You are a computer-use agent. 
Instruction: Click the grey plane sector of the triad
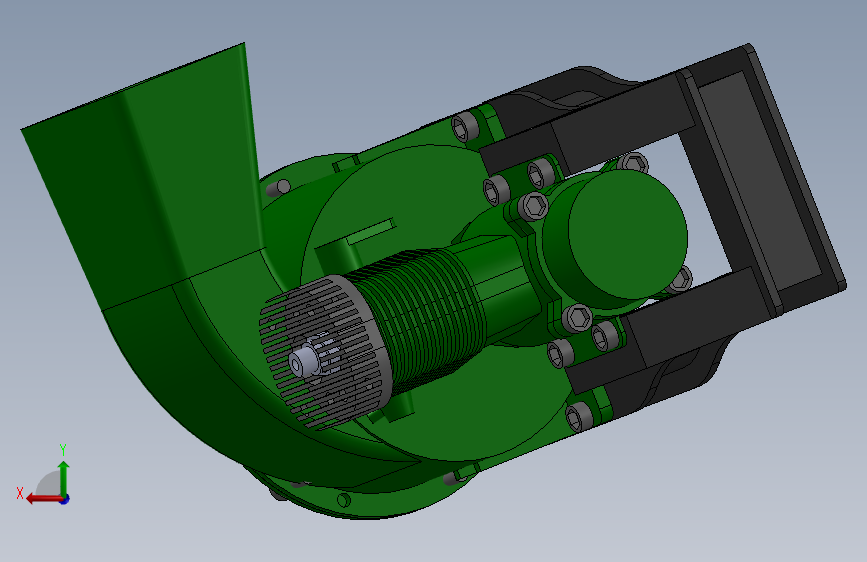pos(49,483)
